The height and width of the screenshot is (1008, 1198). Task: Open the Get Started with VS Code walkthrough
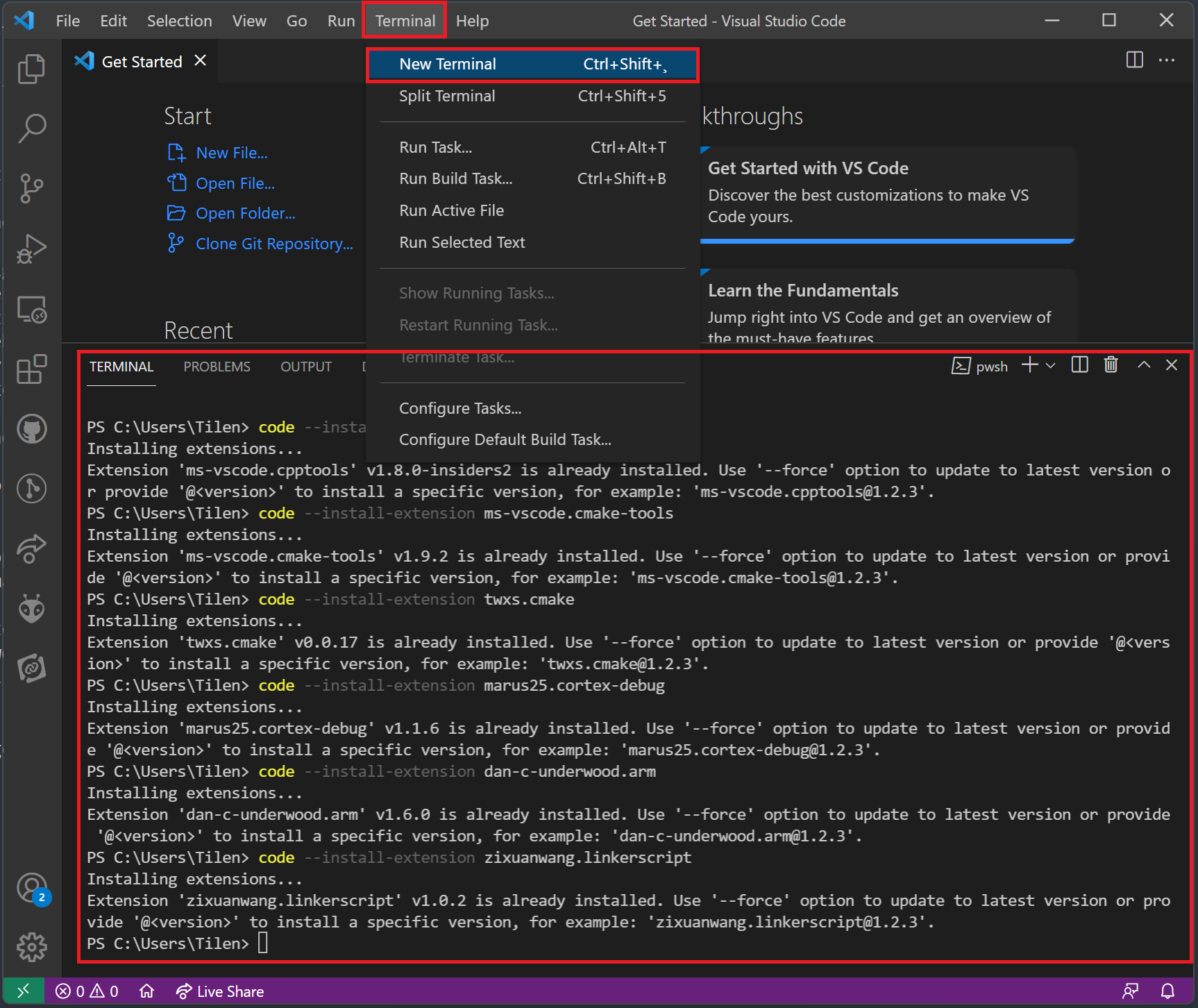pos(888,194)
